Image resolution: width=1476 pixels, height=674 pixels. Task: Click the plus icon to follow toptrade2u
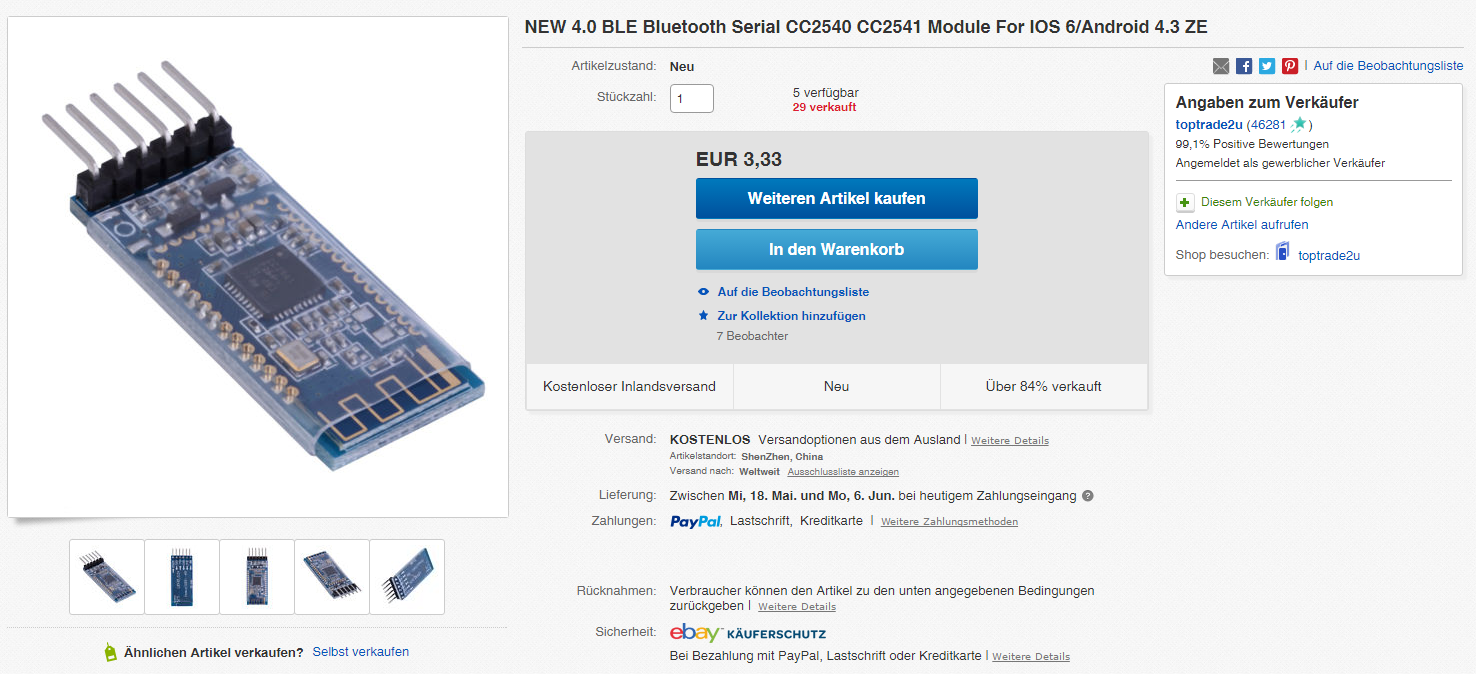pos(1184,202)
